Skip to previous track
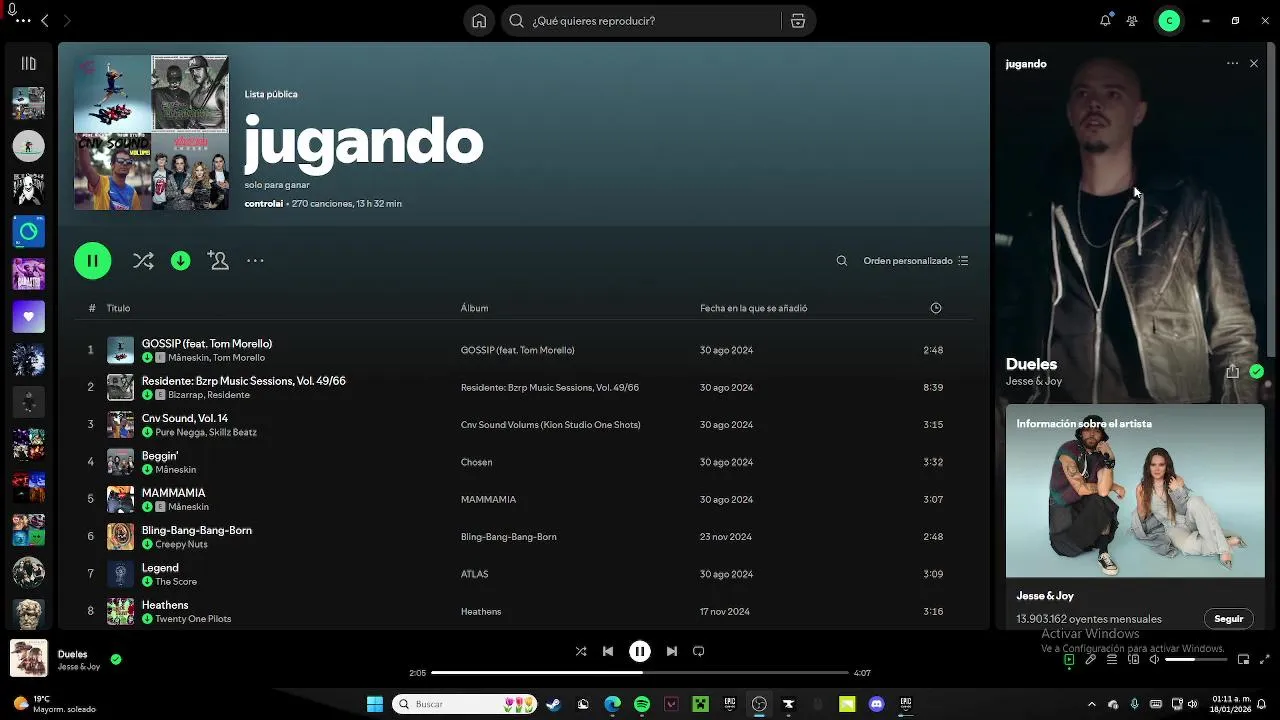 (608, 651)
